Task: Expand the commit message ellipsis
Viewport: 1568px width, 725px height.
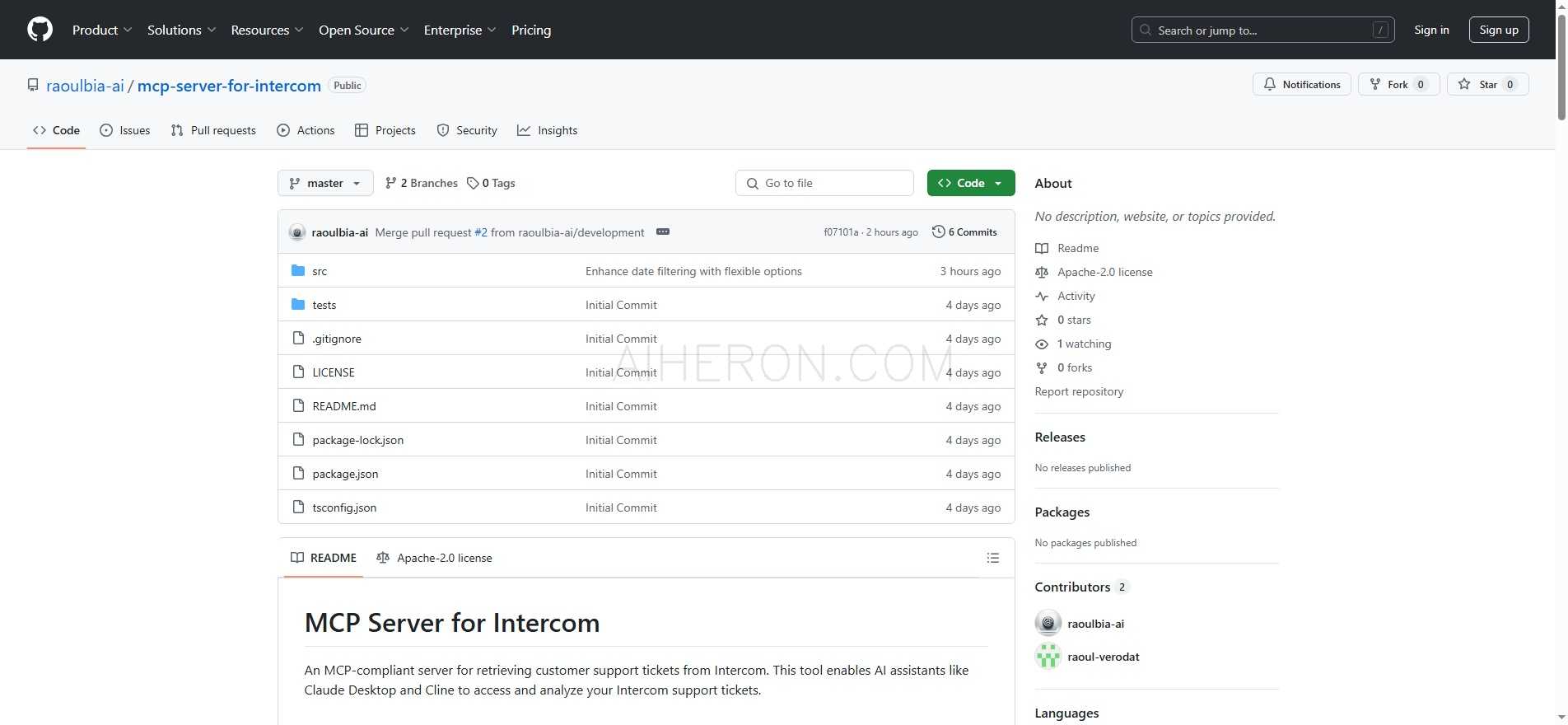Action: 663,232
